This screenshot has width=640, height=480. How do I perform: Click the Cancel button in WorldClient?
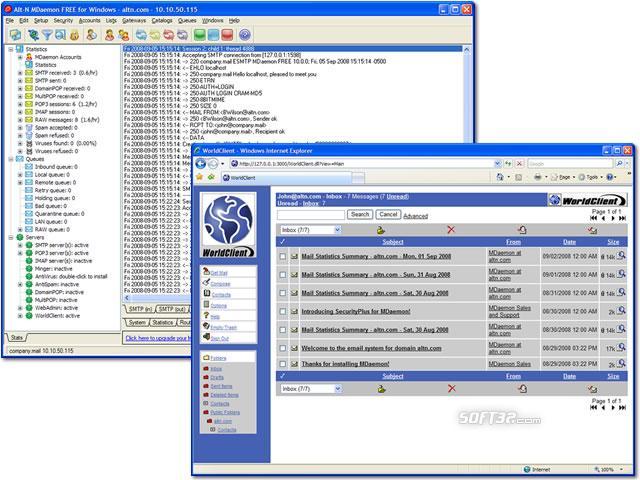[388, 214]
